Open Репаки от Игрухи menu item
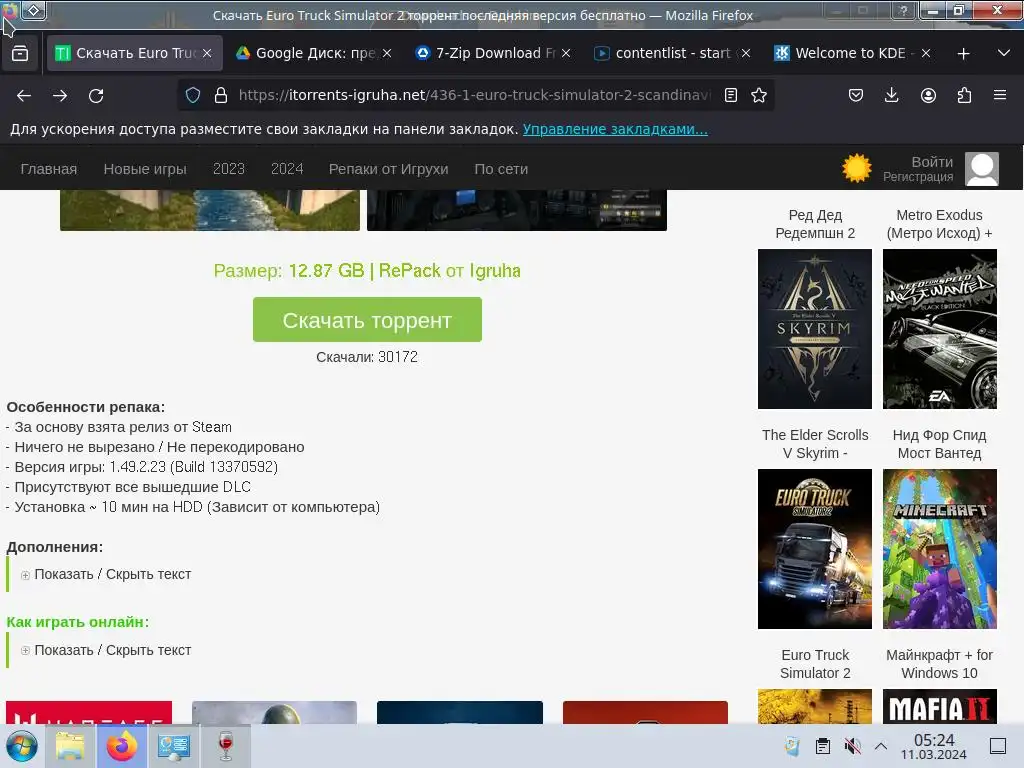The height and width of the screenshot is (768, 1024). [x=389, y=169]
